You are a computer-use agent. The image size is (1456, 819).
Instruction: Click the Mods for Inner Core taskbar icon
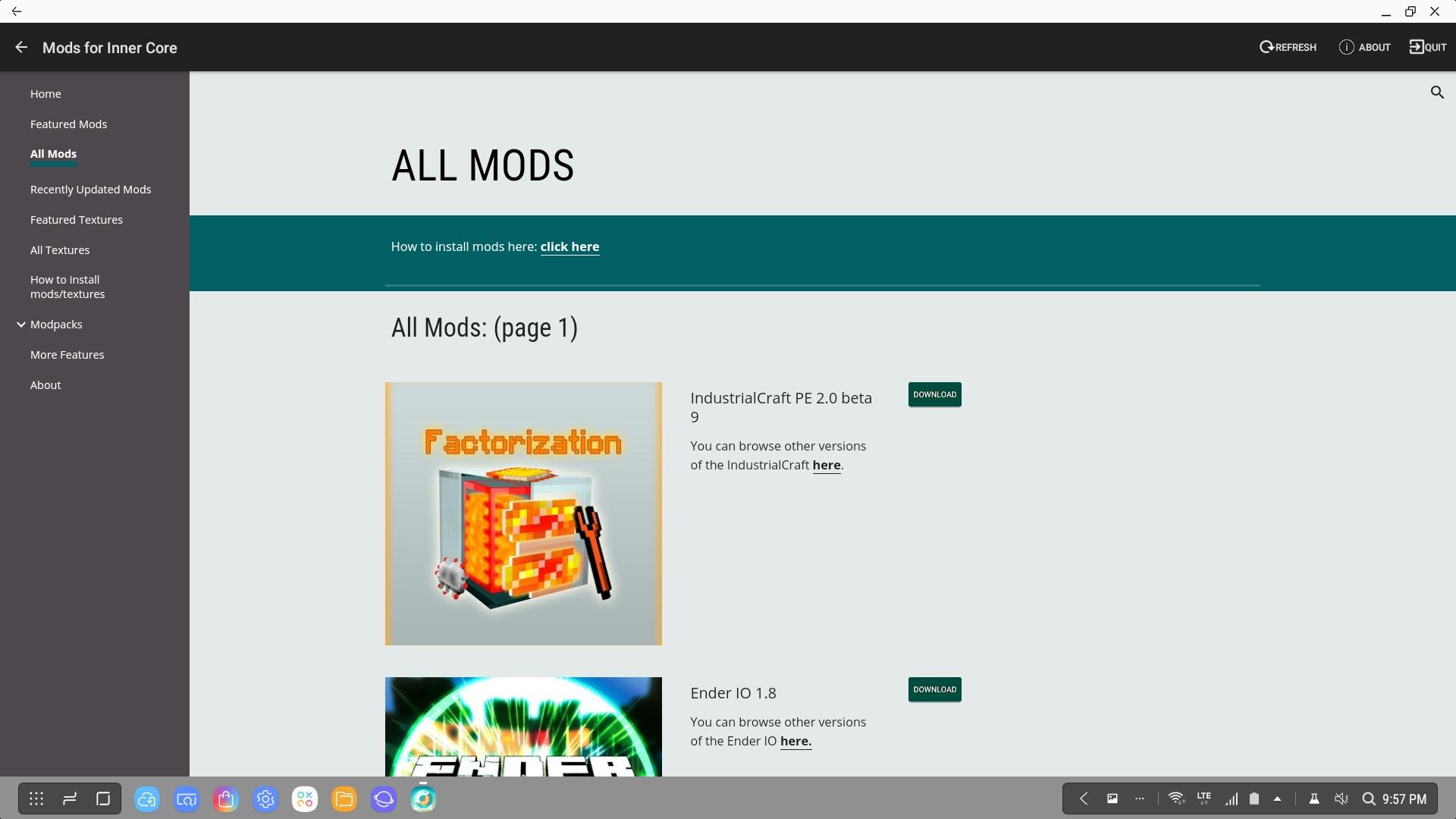(423, 799)
